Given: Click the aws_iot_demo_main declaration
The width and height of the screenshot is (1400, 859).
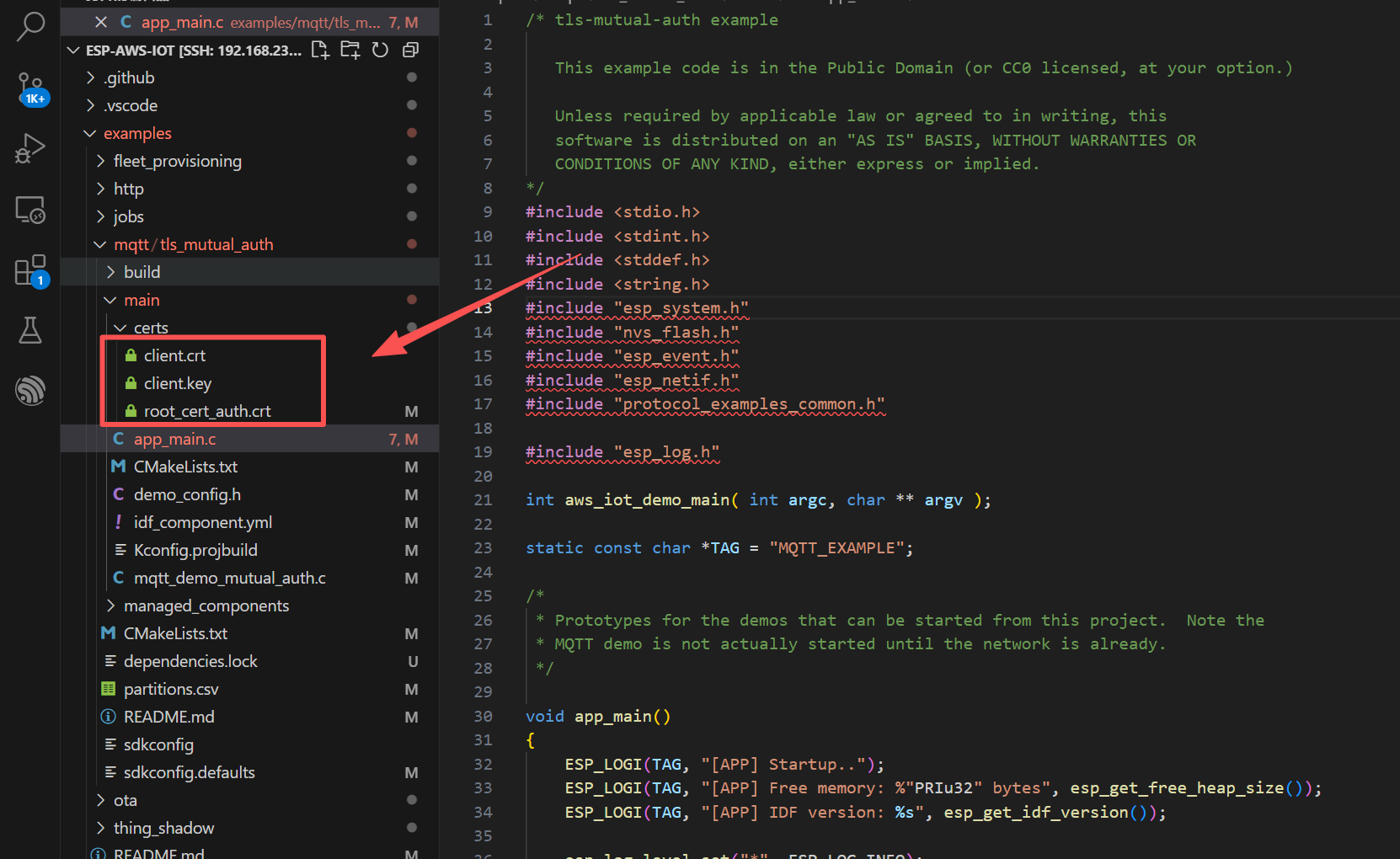Looking at the screenshot, I should (x=647, y=500).
